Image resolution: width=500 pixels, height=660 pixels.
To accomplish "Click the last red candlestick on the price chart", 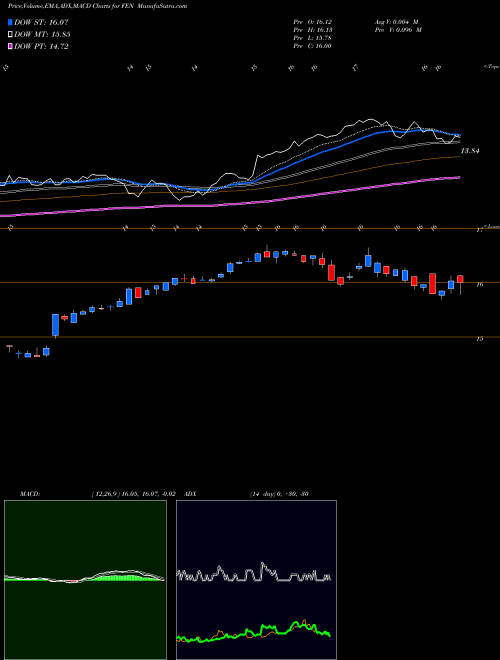I will (460, 279).
